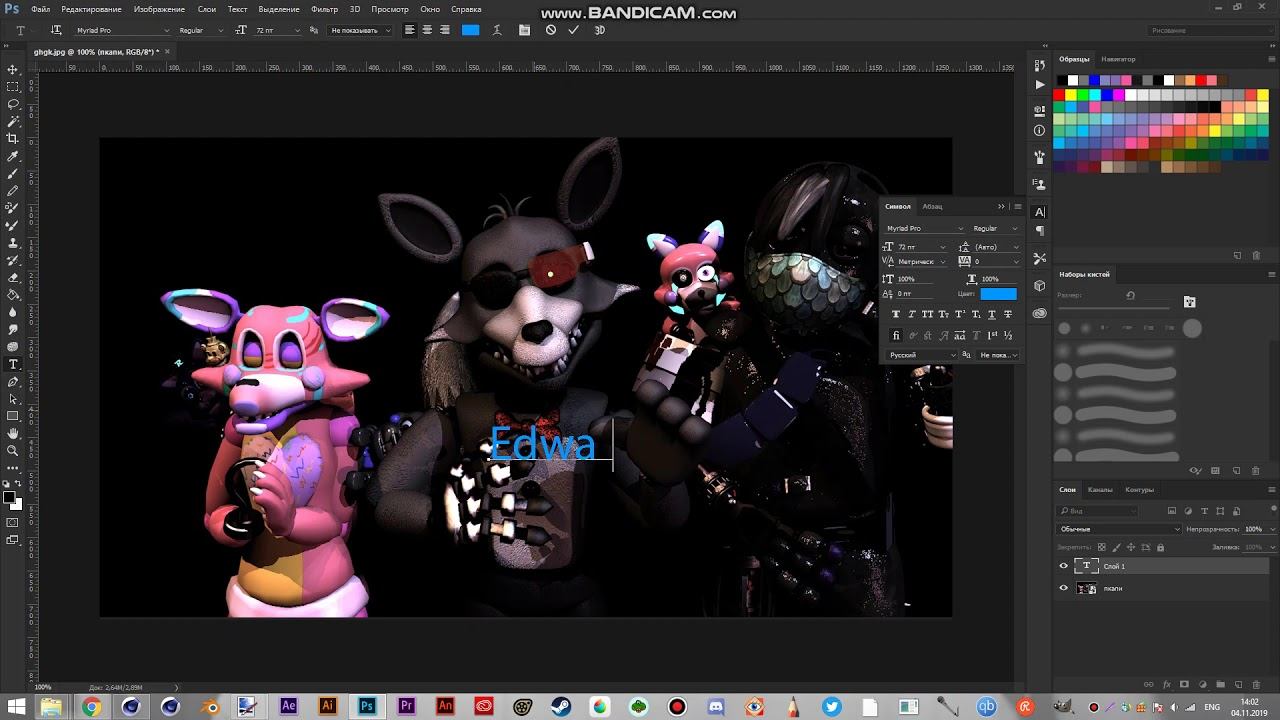Toggle underline style in the Символ panel
This screenshot has height=720, width=1280.
[x=991, y=314]
